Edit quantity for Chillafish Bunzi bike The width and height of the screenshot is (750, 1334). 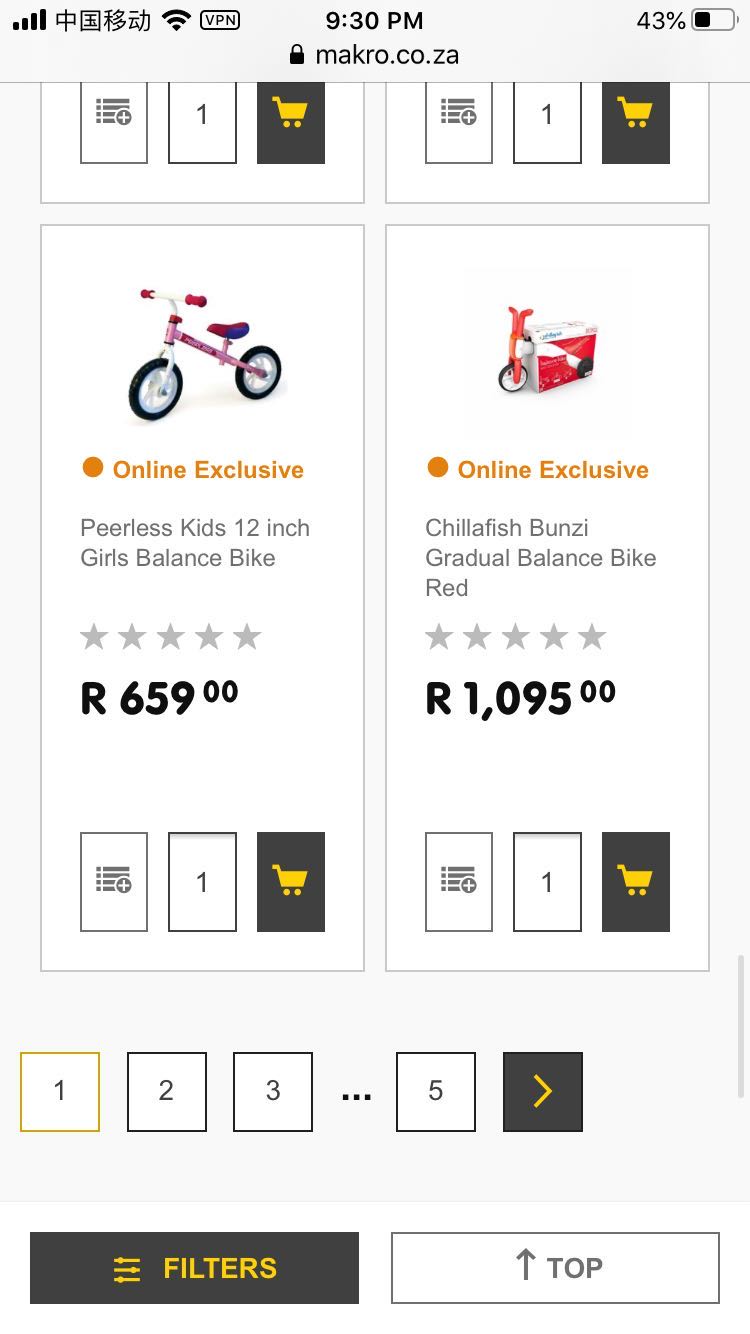click(x=547, y=881)
